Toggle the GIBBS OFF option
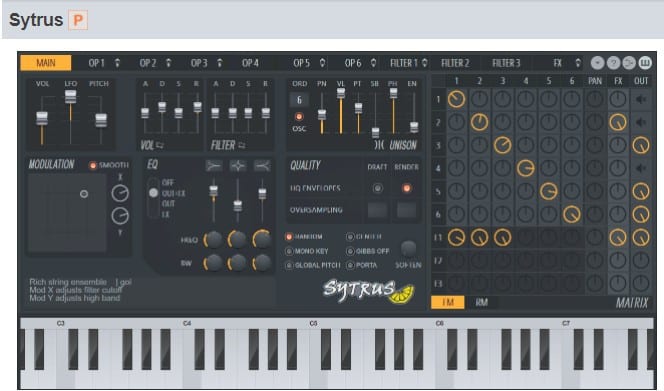This screenshot has height=391, width=664. pos(350,251)
